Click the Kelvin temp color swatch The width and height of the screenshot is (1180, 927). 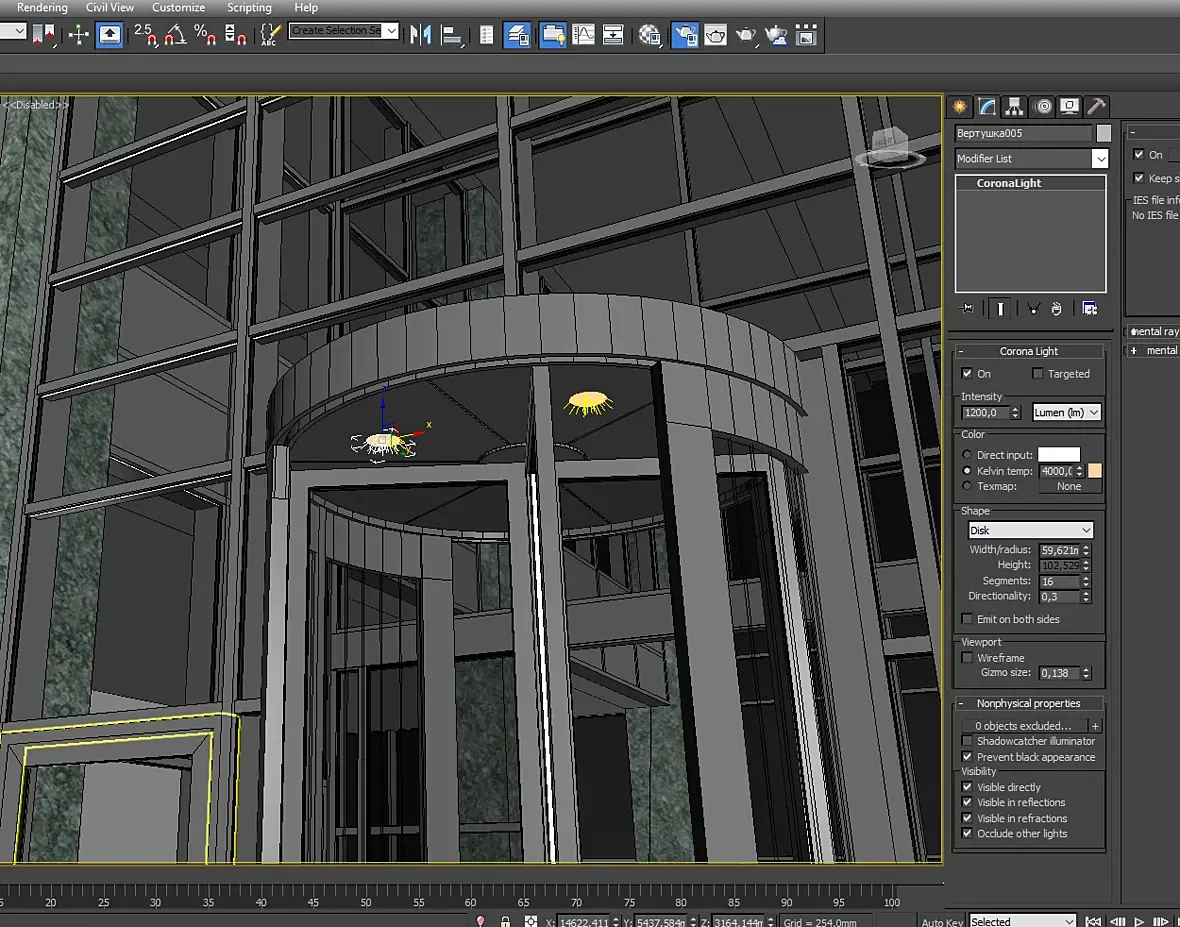(x=1095, y=471)
